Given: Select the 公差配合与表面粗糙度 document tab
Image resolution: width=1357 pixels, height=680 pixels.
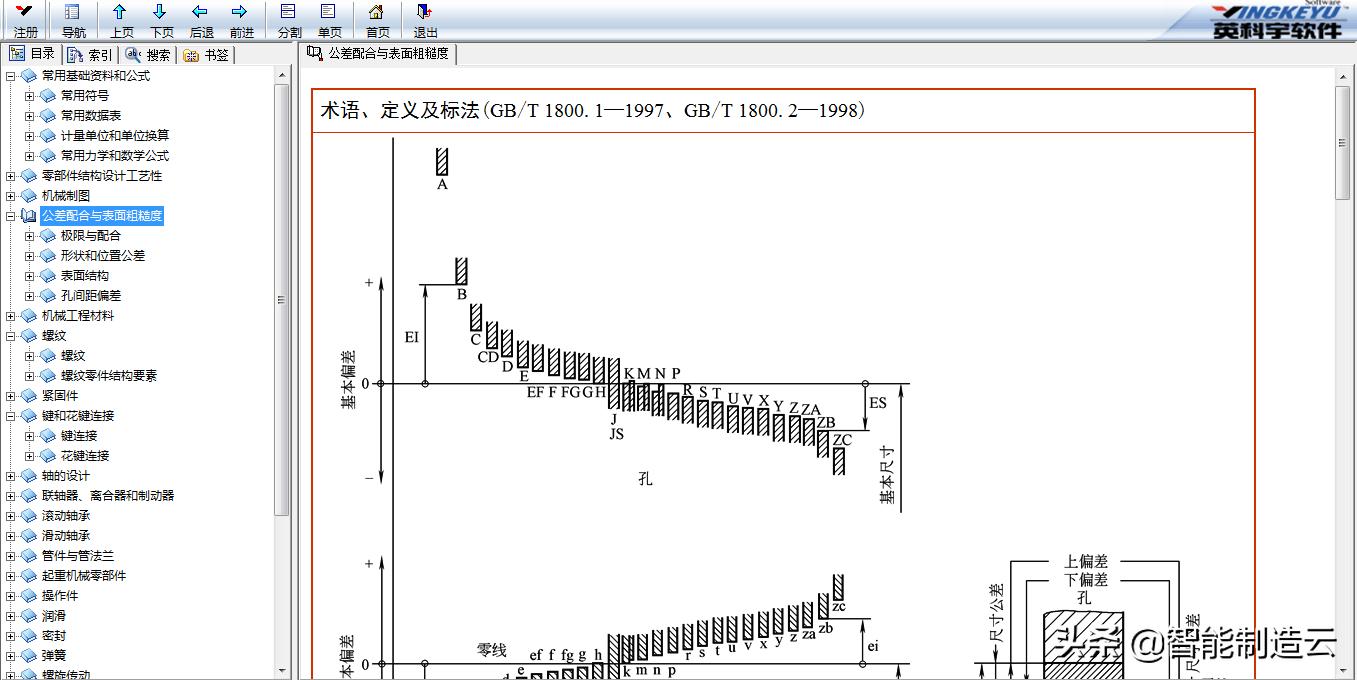Looking at the screenshot, I should point(379,53).
